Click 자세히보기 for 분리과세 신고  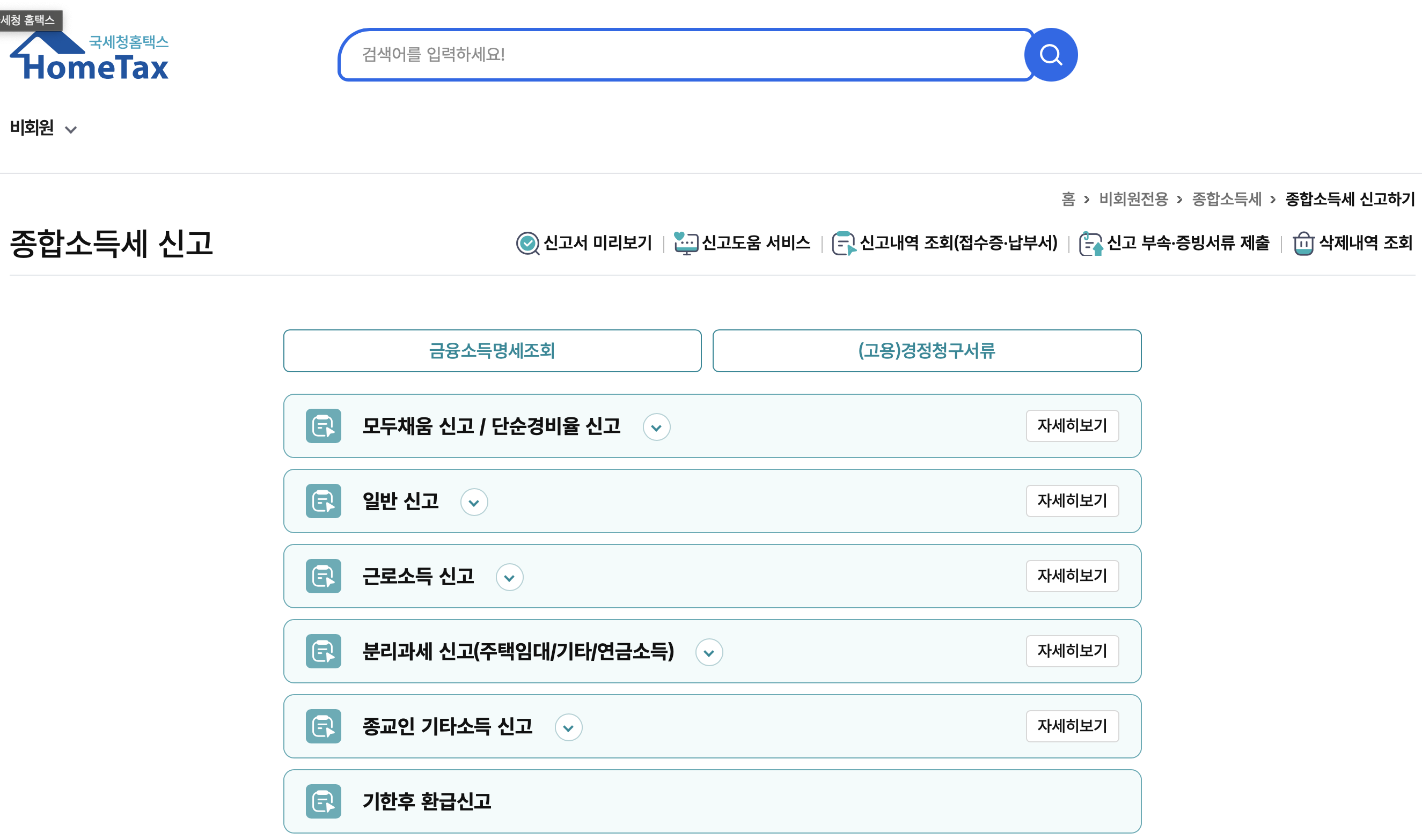click(x=1072, y=651)
